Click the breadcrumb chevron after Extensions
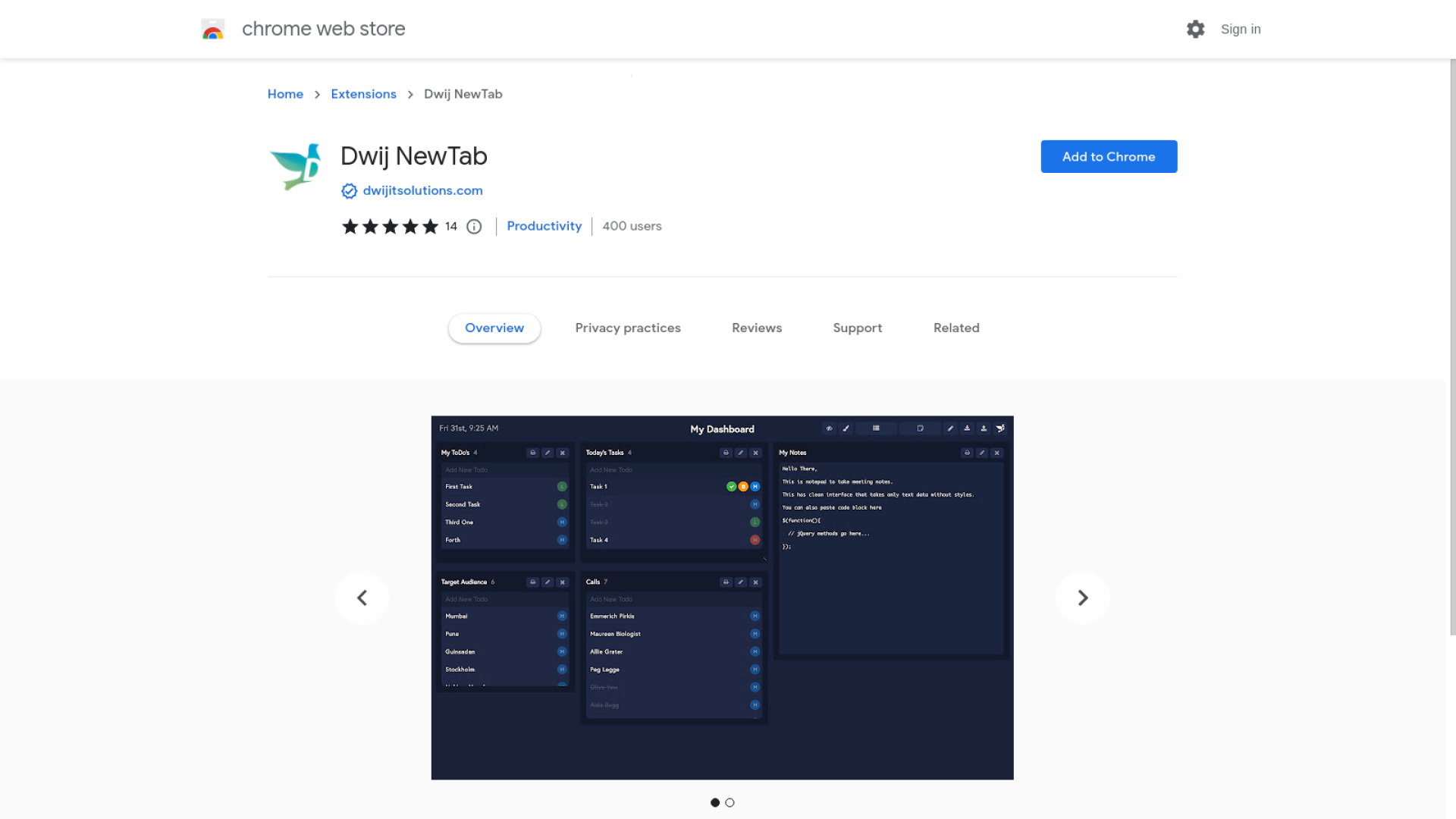Screen dimensions: 1456x819 [x=410, y=95]
